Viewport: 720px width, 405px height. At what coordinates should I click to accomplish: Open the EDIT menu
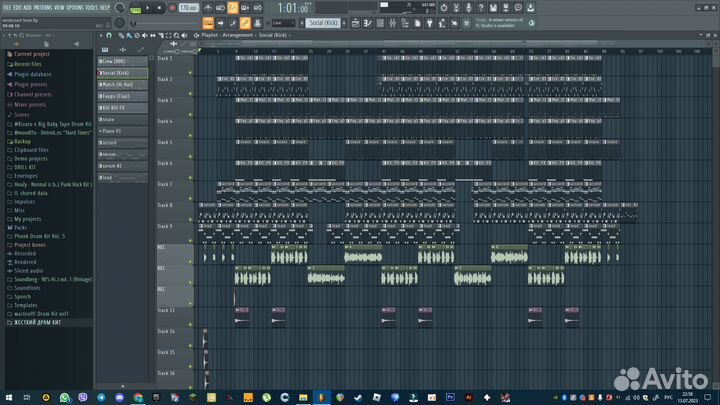pos(17,8)
